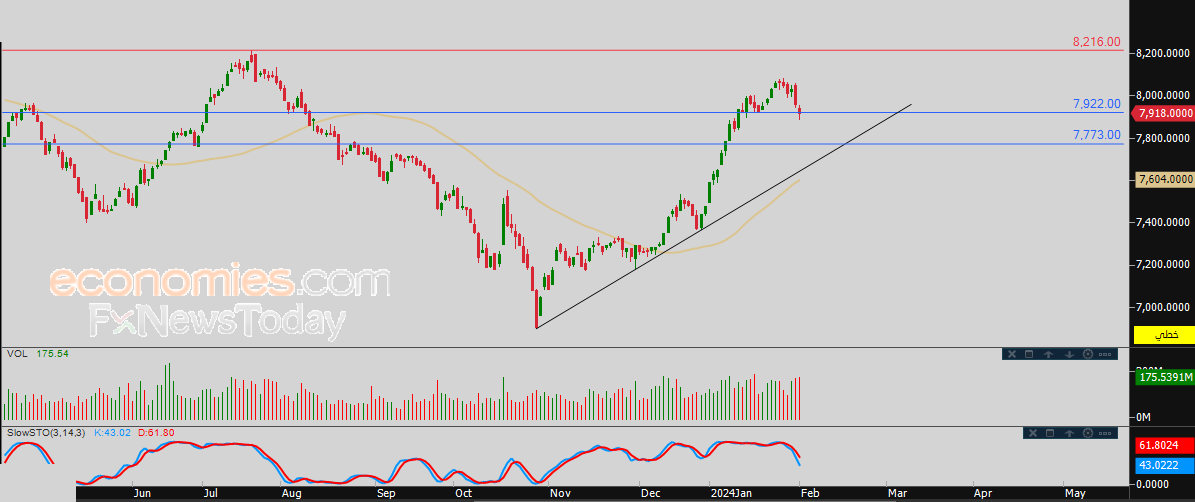Click the 2024Jan label on time axis
The height and width of the screenshot is (502, 1195).
(x=732, y=494)
